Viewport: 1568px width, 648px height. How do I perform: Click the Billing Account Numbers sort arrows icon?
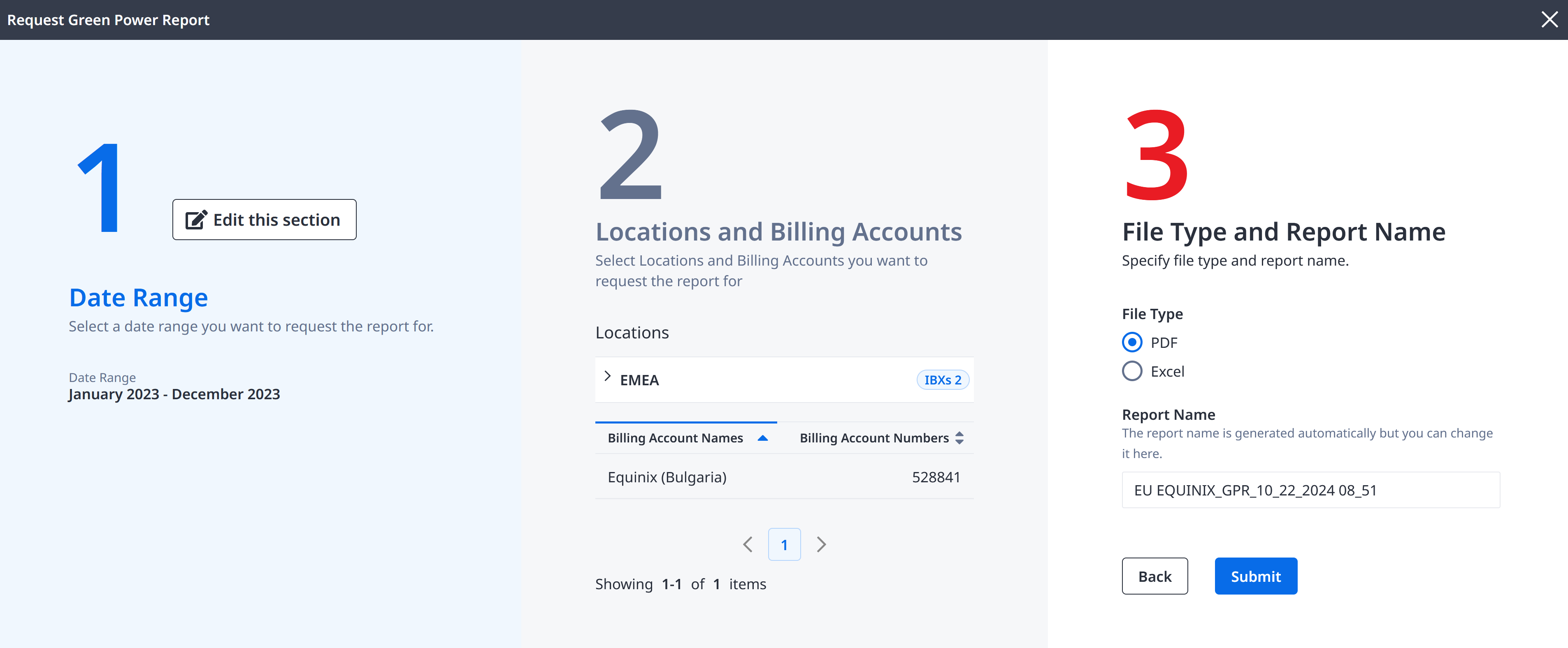click(959, 438)
